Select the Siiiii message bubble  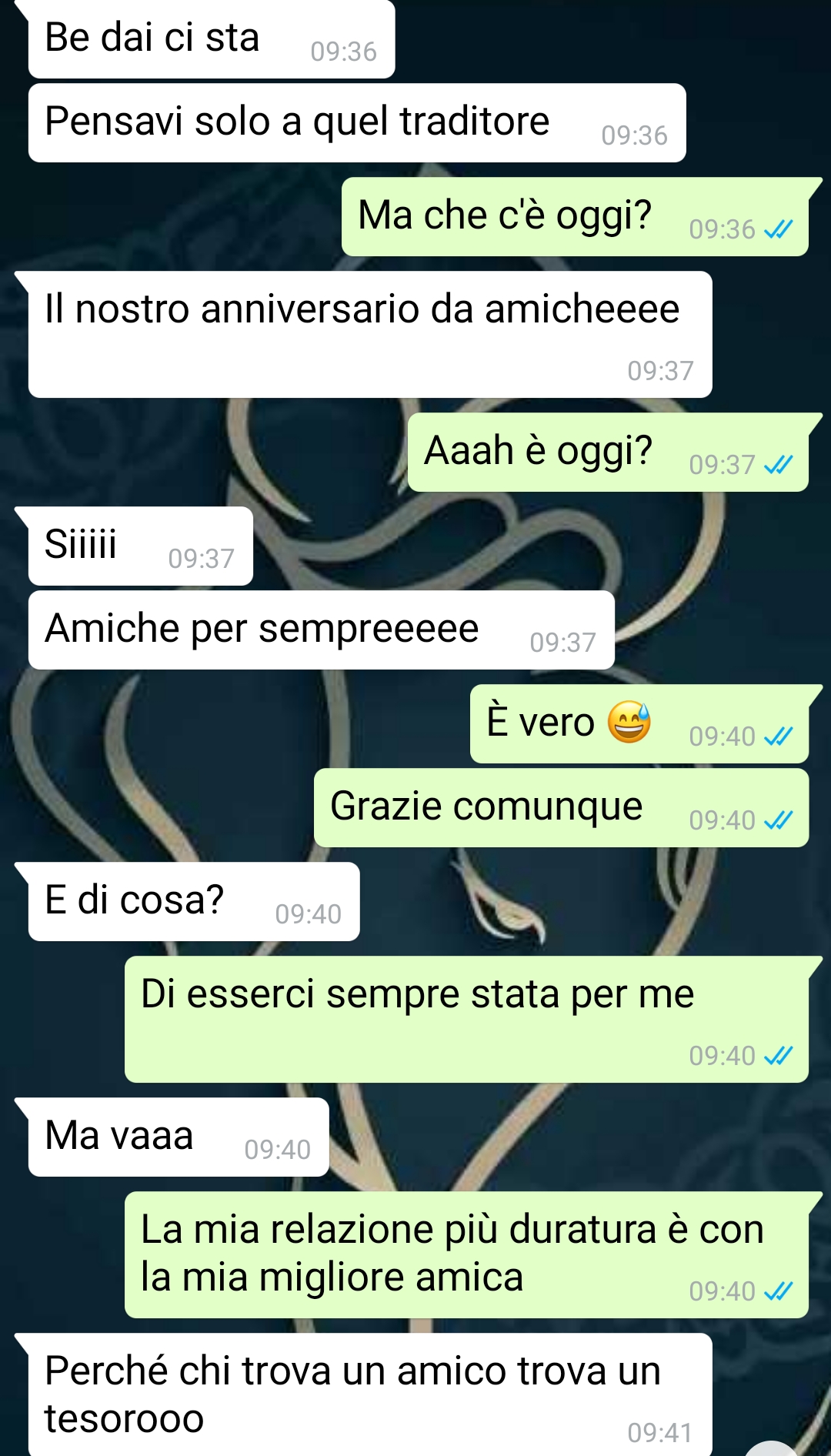pyautogui.click(x=141, y=546)
